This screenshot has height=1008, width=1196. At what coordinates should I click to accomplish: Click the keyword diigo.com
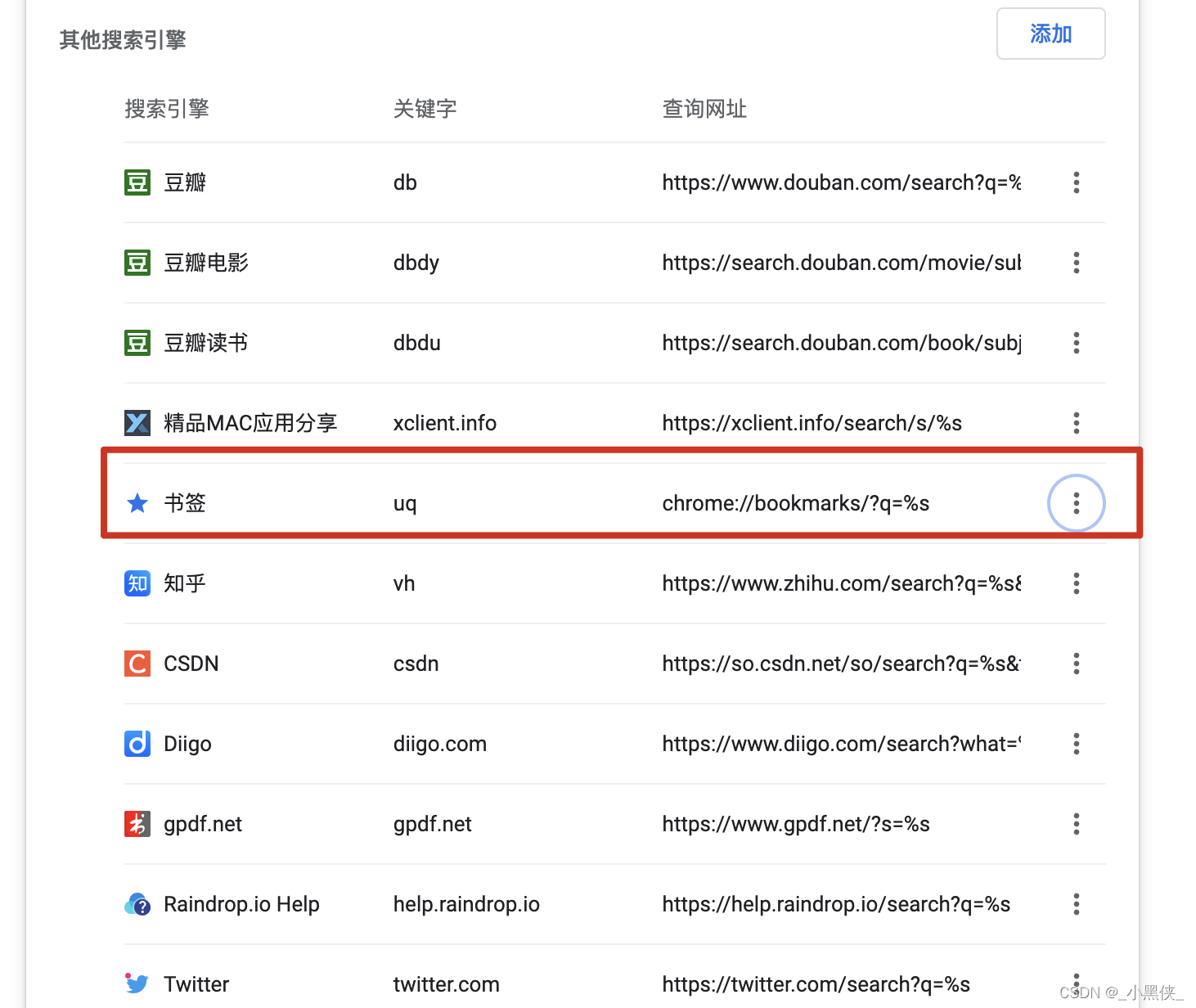pyautogui.click(x=440, y=744)
